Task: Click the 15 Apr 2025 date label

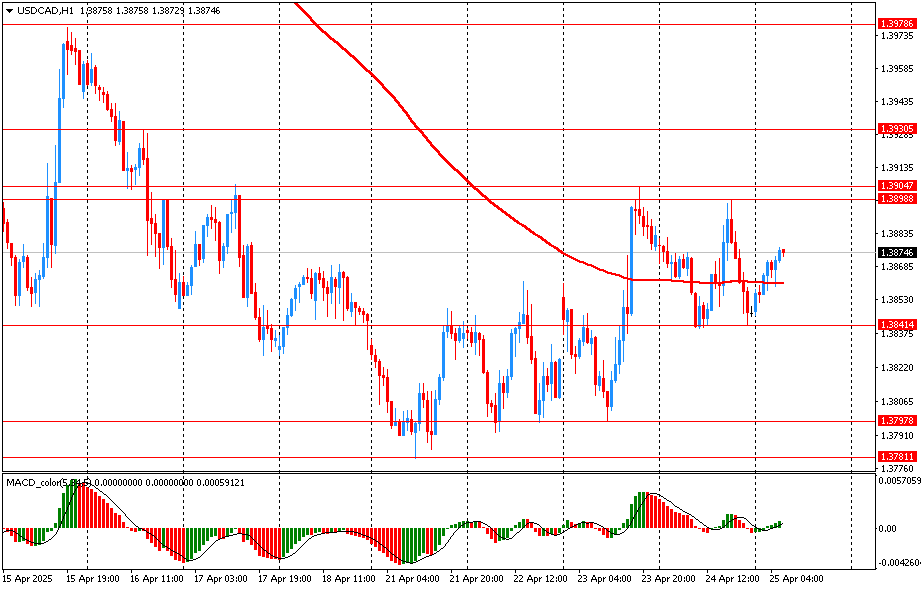Action: pos(27,579)
